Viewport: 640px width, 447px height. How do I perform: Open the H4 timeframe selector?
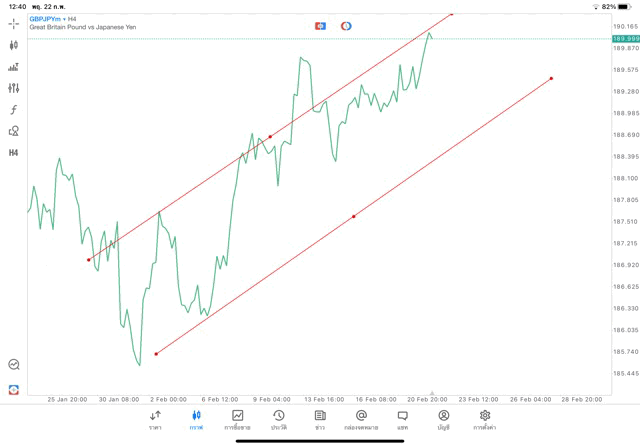coord(14,153)
